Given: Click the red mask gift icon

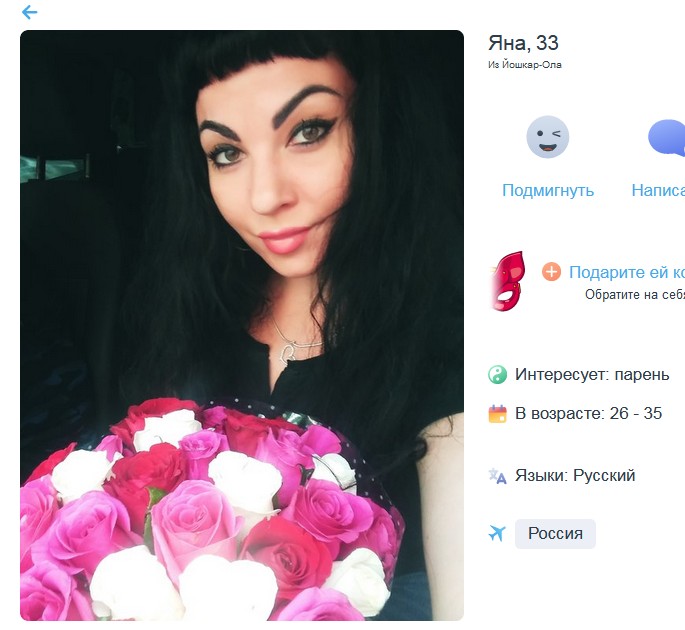Looking at the screenshot, I should click(509, 281).
